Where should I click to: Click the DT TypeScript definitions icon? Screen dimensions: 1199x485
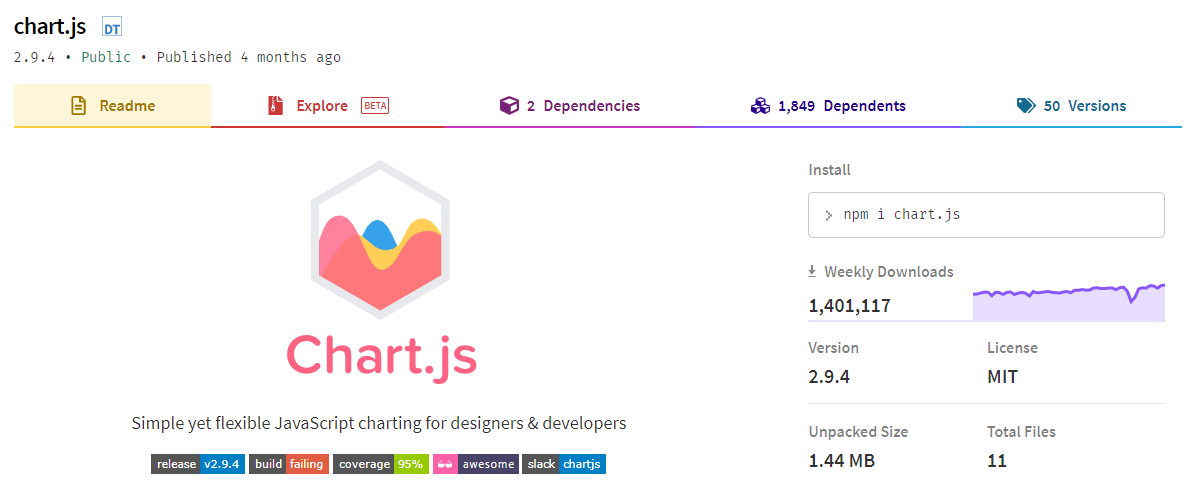pos(112,28)
